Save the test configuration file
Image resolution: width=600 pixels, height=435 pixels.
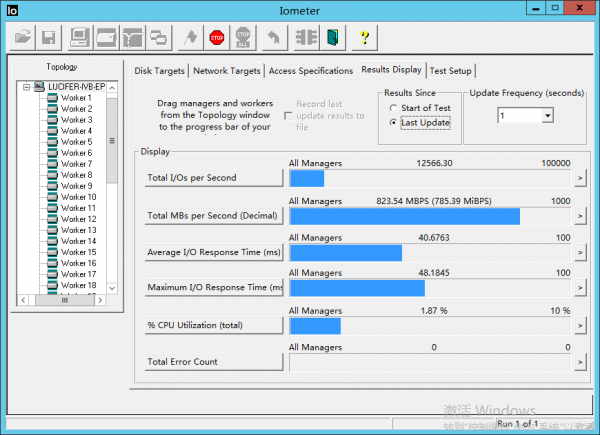pyautogui.click(x=49, y=37)
